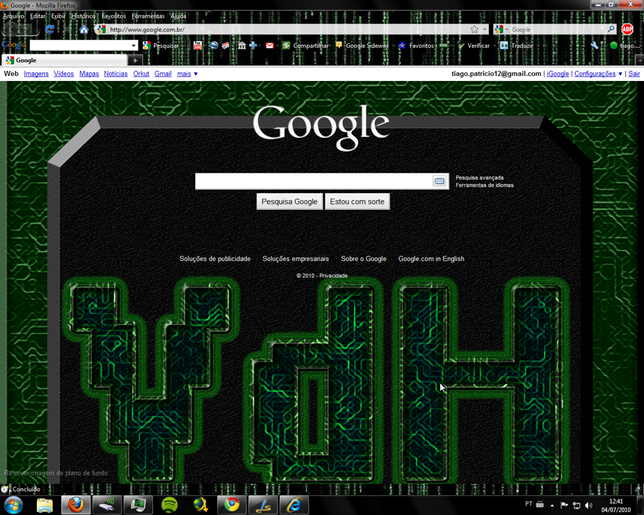Open the Windows Start orb
This screenshot has width=644, height=515.
[x=13, y=505]
